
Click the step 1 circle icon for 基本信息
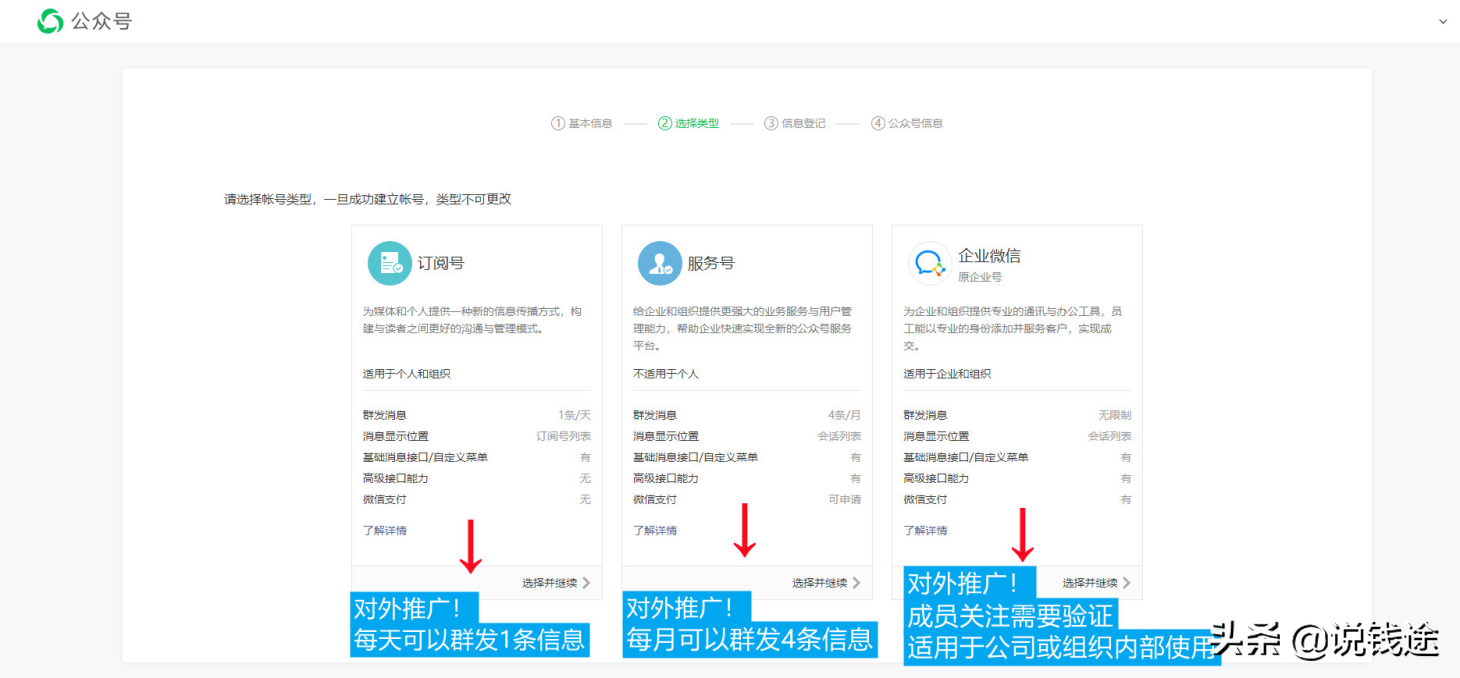coord(557,122)
